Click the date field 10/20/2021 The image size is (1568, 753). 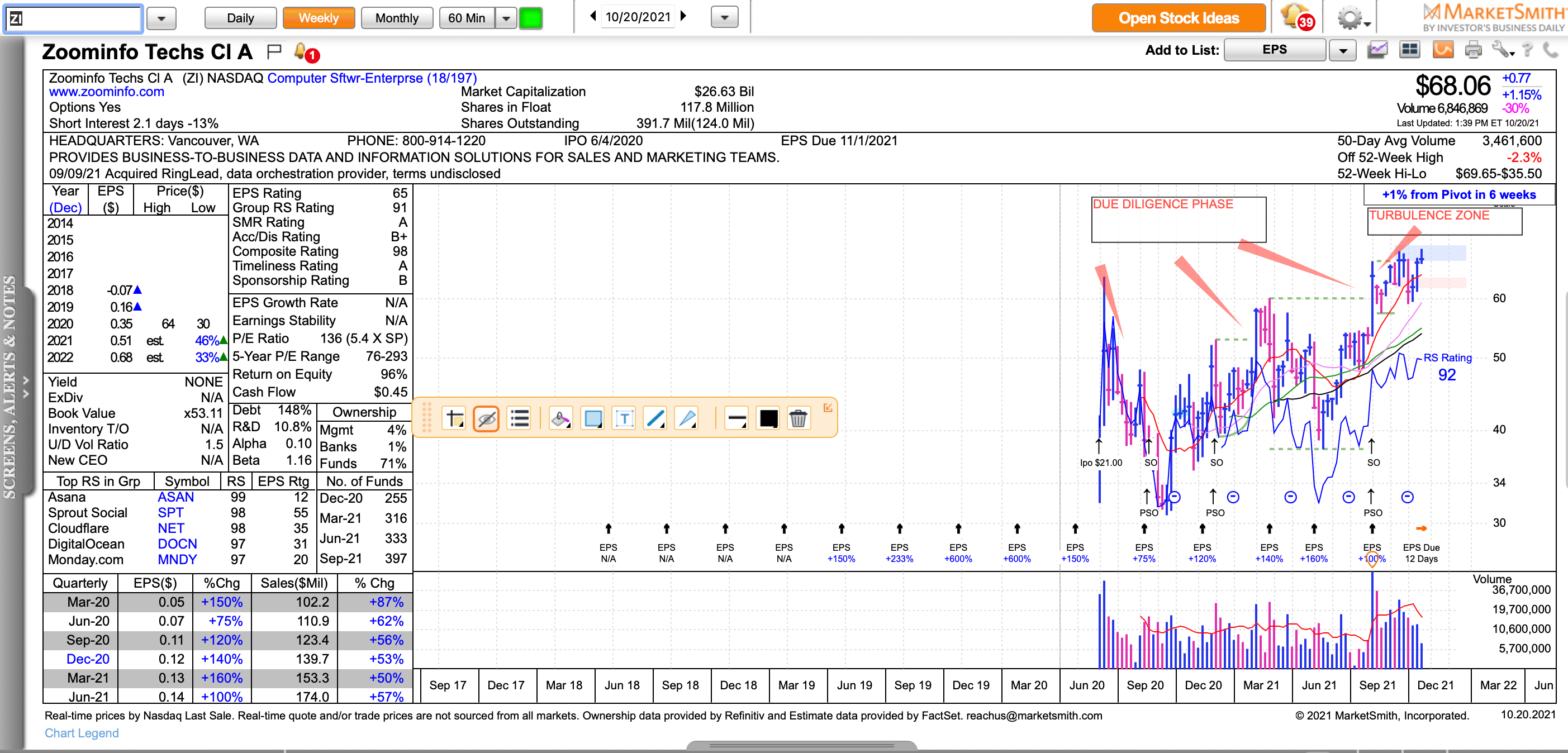(637, 17)
